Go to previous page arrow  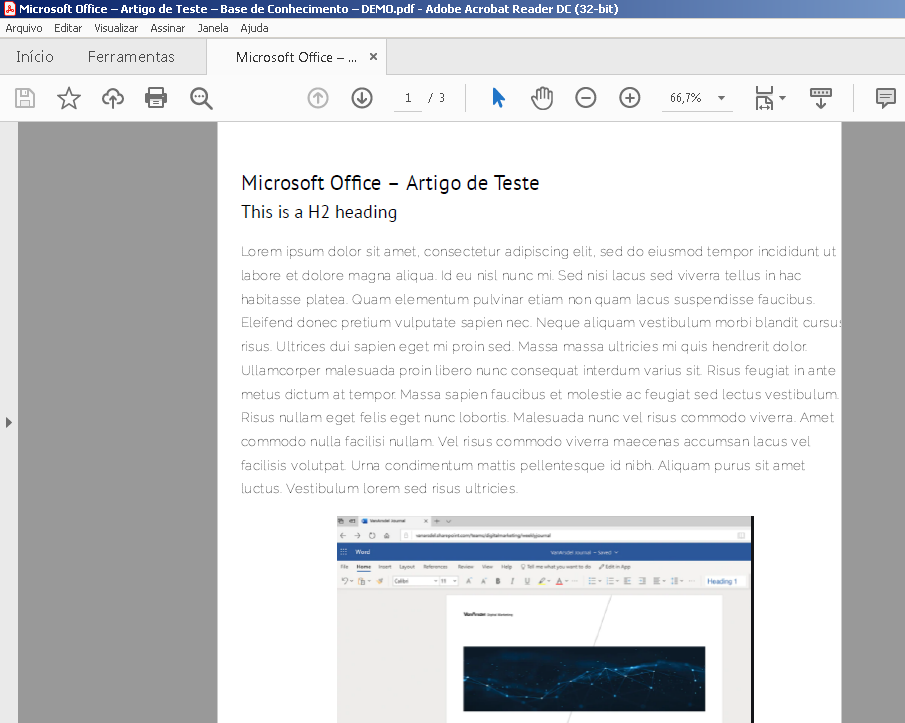tap(318, 98)
